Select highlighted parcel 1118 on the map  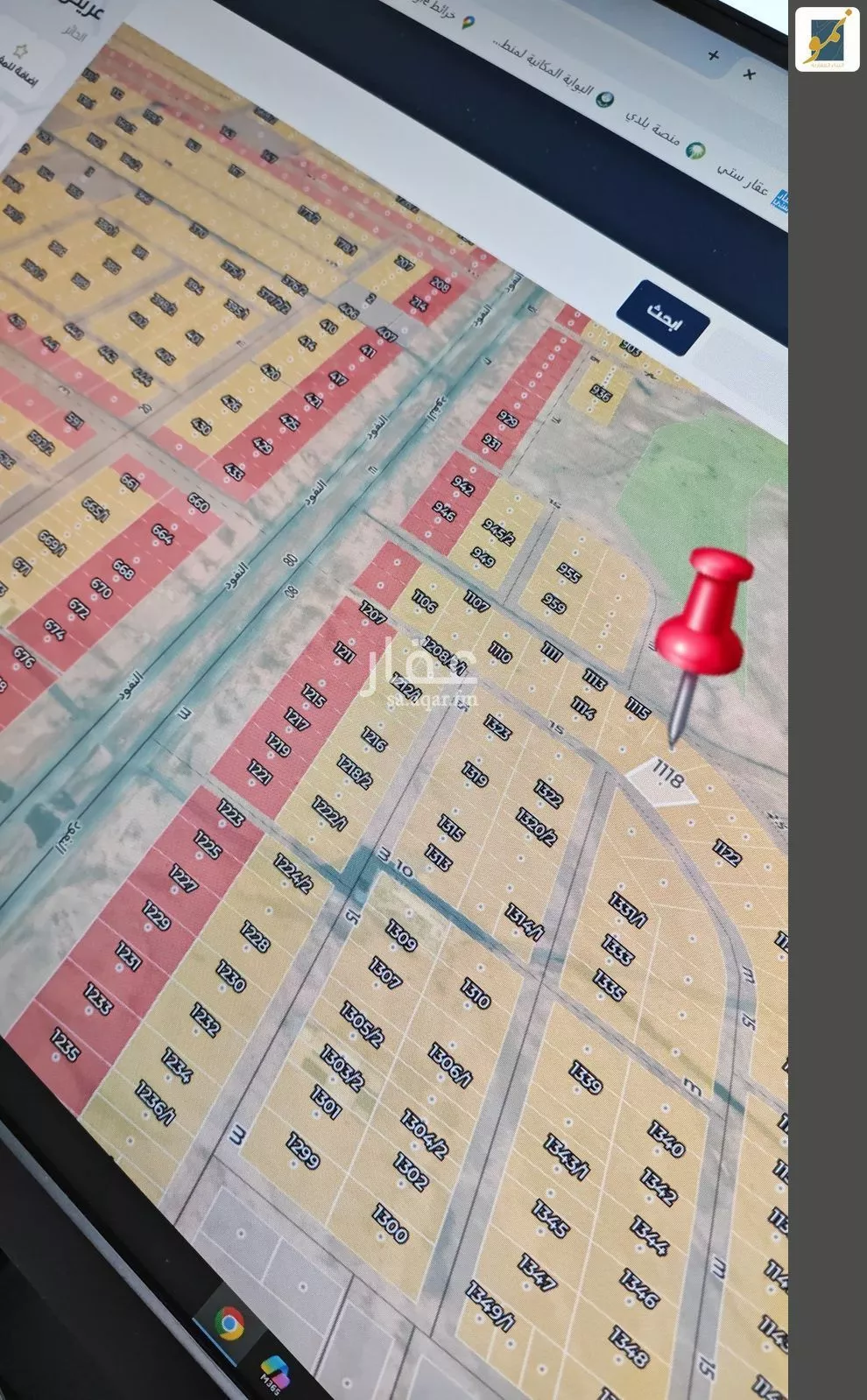664,778
